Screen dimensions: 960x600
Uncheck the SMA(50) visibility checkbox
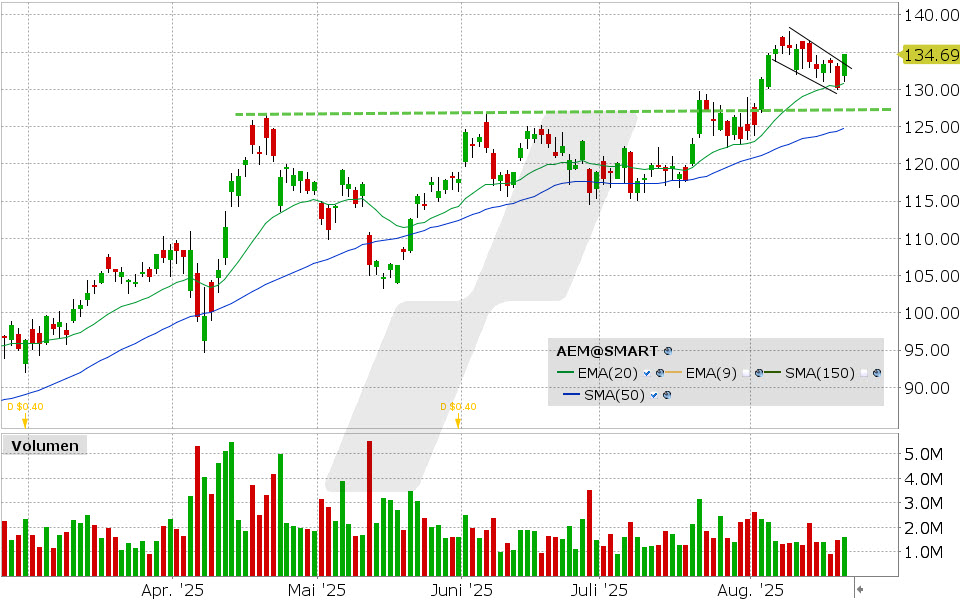(654, 395)
